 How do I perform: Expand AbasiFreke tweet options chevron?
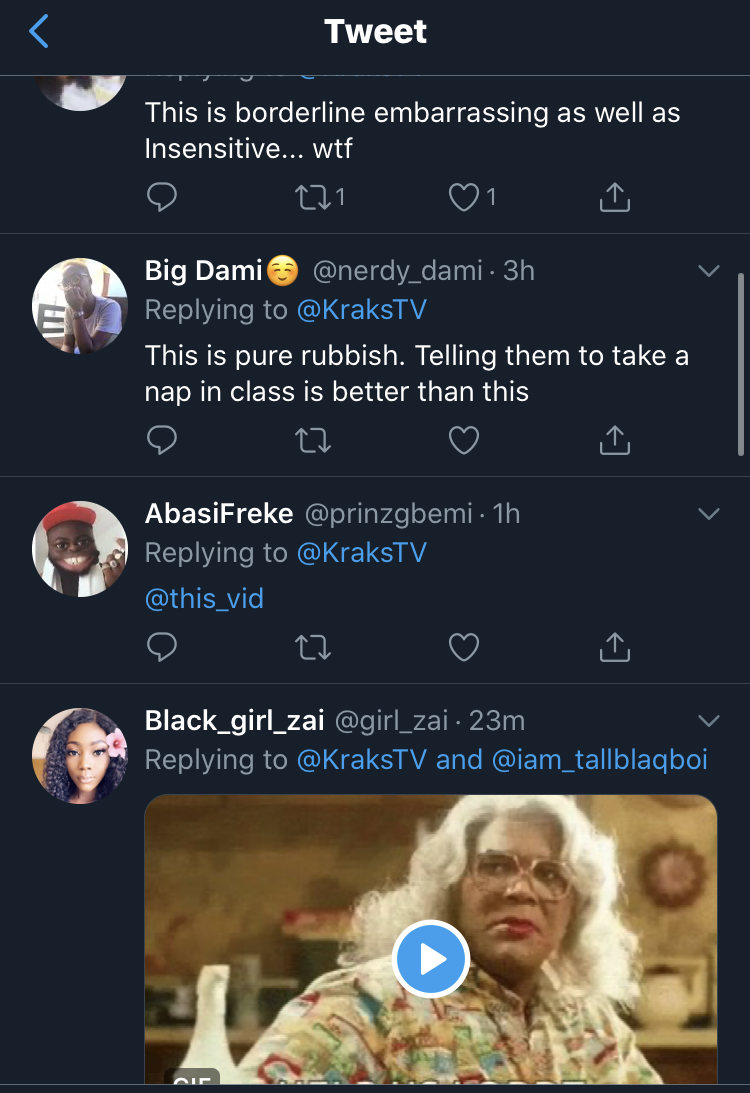tap(708, 514)
